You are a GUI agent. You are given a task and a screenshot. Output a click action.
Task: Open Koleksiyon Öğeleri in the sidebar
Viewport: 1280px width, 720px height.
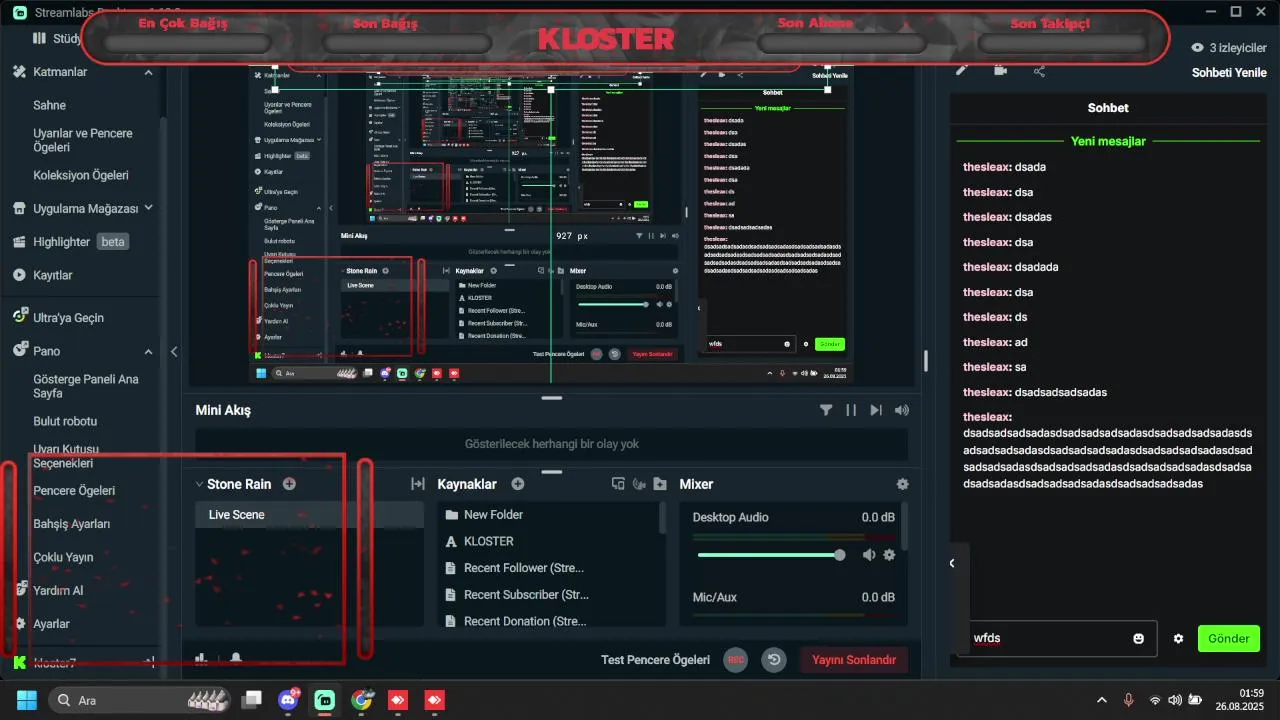click(81, 175)
